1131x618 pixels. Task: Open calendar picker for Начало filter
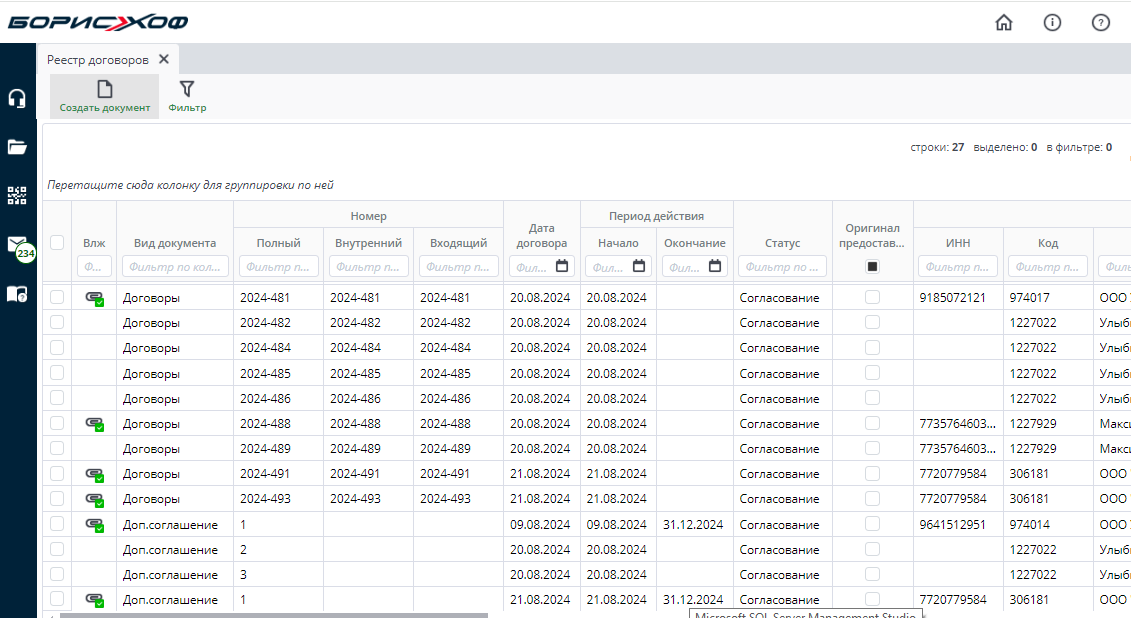[639, 267]
